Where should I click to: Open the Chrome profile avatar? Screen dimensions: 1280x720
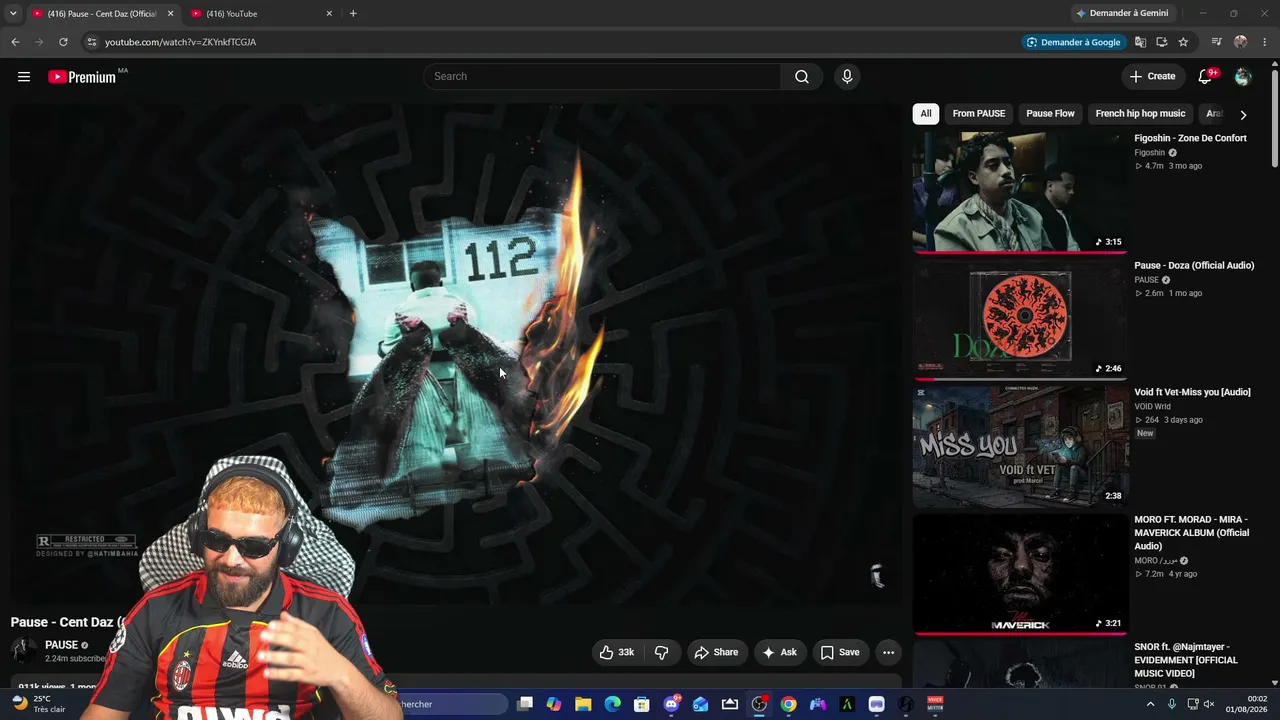tap(1241, 42)
